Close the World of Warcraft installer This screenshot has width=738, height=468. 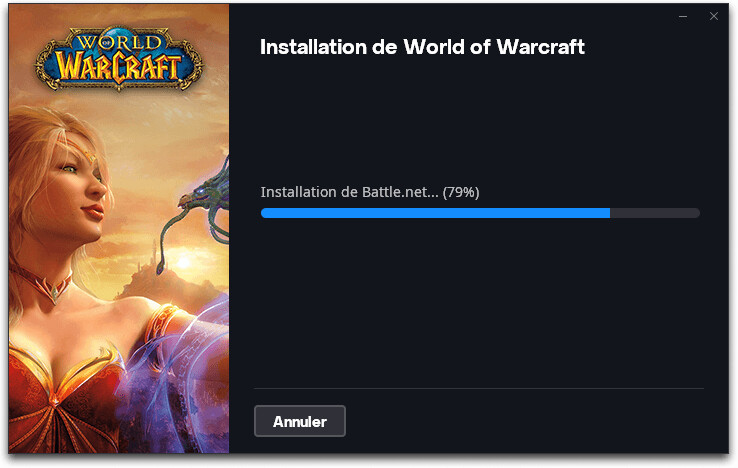[714, 16]
